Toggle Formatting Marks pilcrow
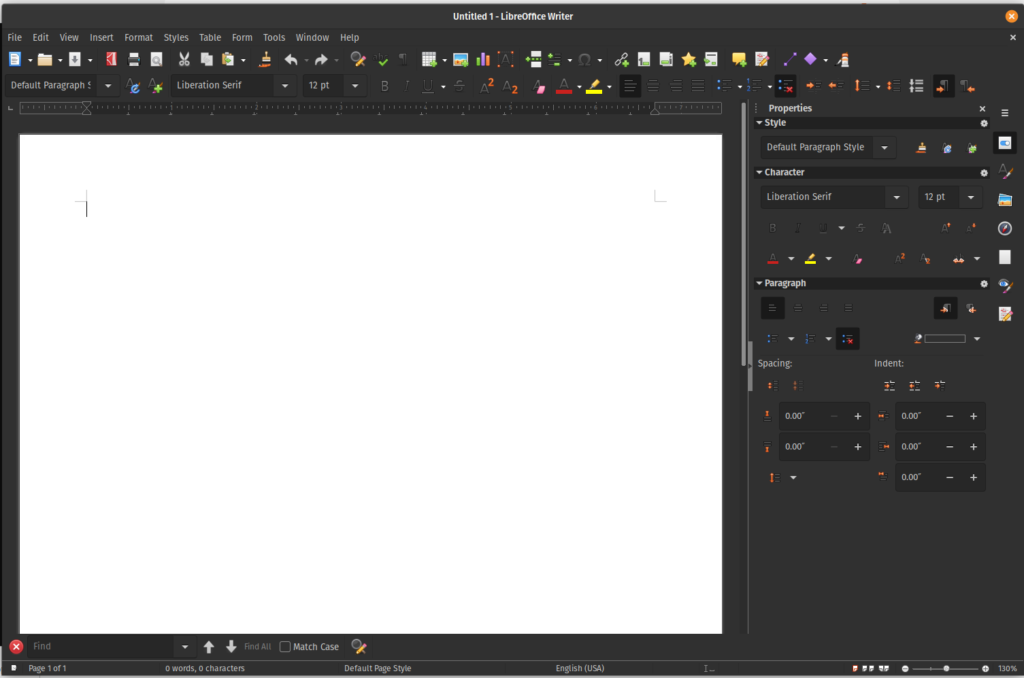Screen dimensions: 1024x678 (404, 59)
